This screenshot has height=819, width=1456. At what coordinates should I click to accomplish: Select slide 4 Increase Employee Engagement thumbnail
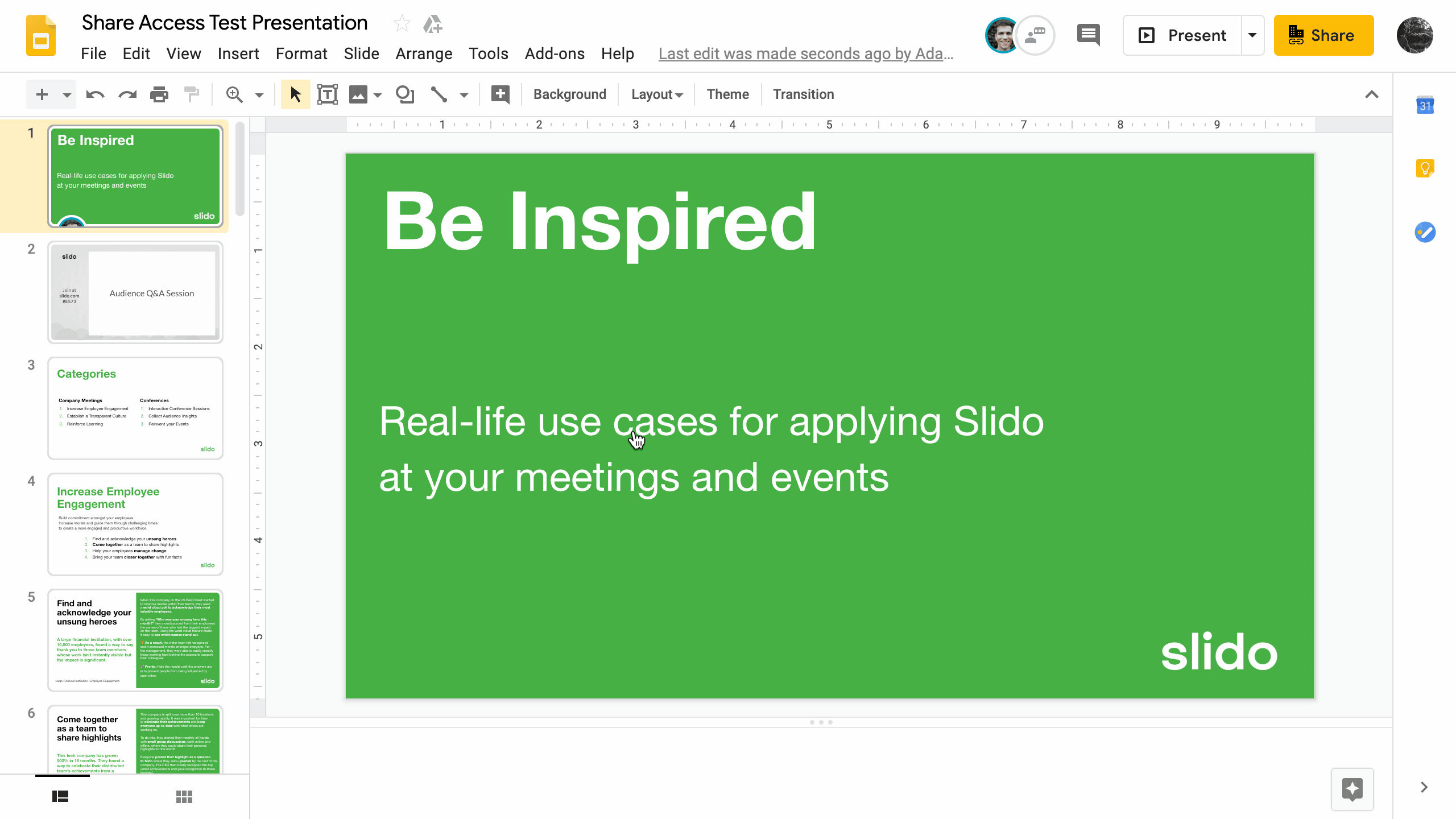[135, 524]
